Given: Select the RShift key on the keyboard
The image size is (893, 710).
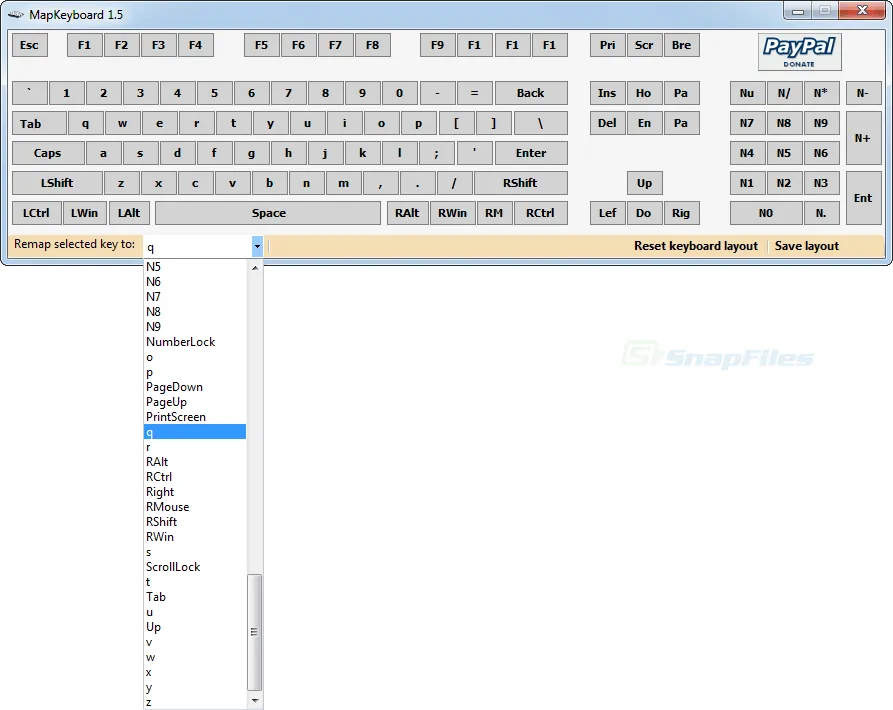Looking at the screenshot, I should click(521, 183).
